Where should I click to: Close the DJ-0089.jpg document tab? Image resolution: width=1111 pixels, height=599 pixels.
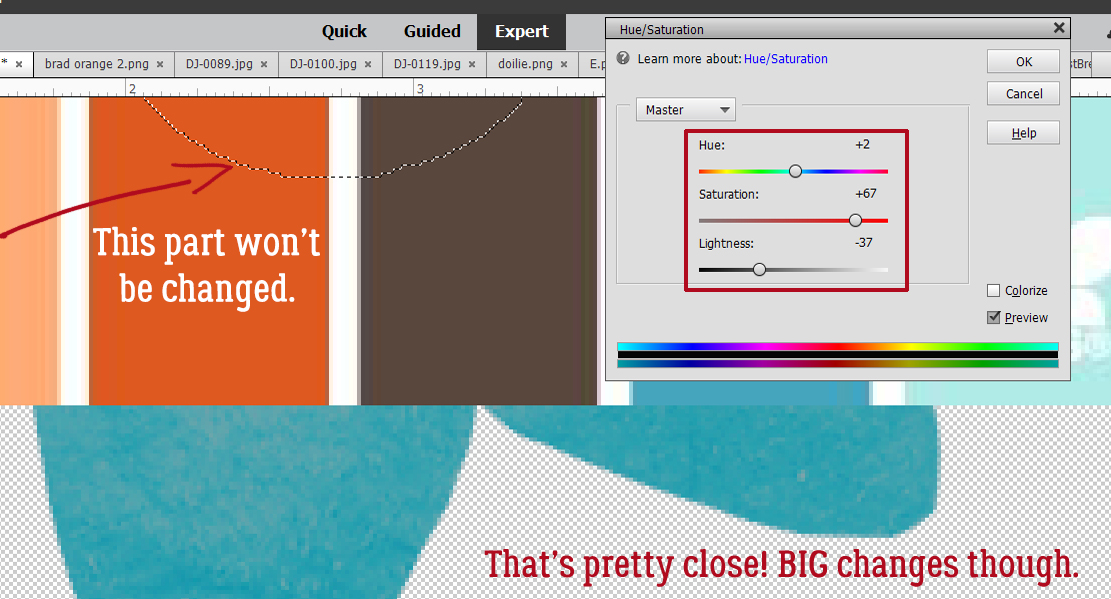point(264,65)
